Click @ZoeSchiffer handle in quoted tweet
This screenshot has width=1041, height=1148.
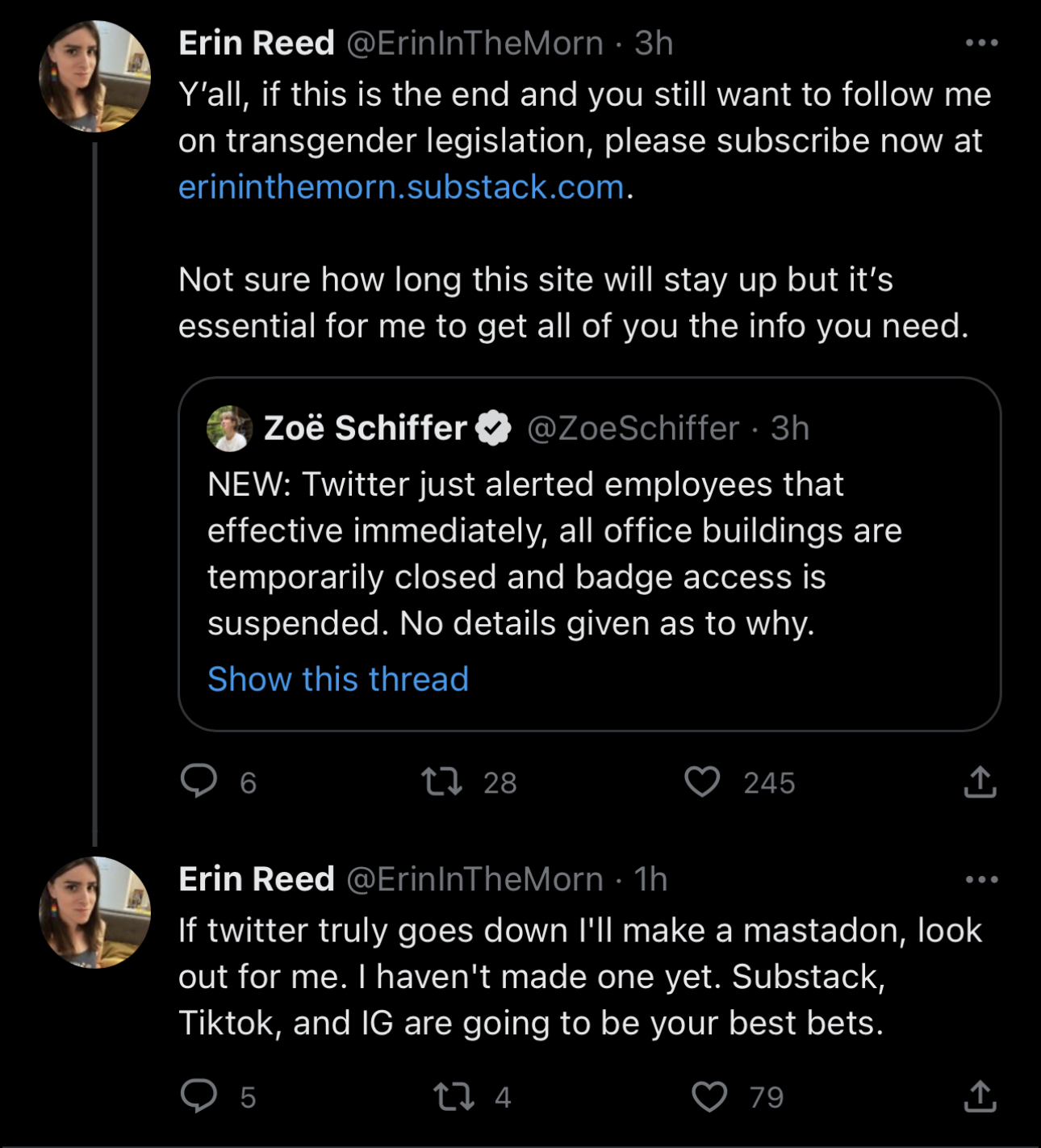point(633,428)
